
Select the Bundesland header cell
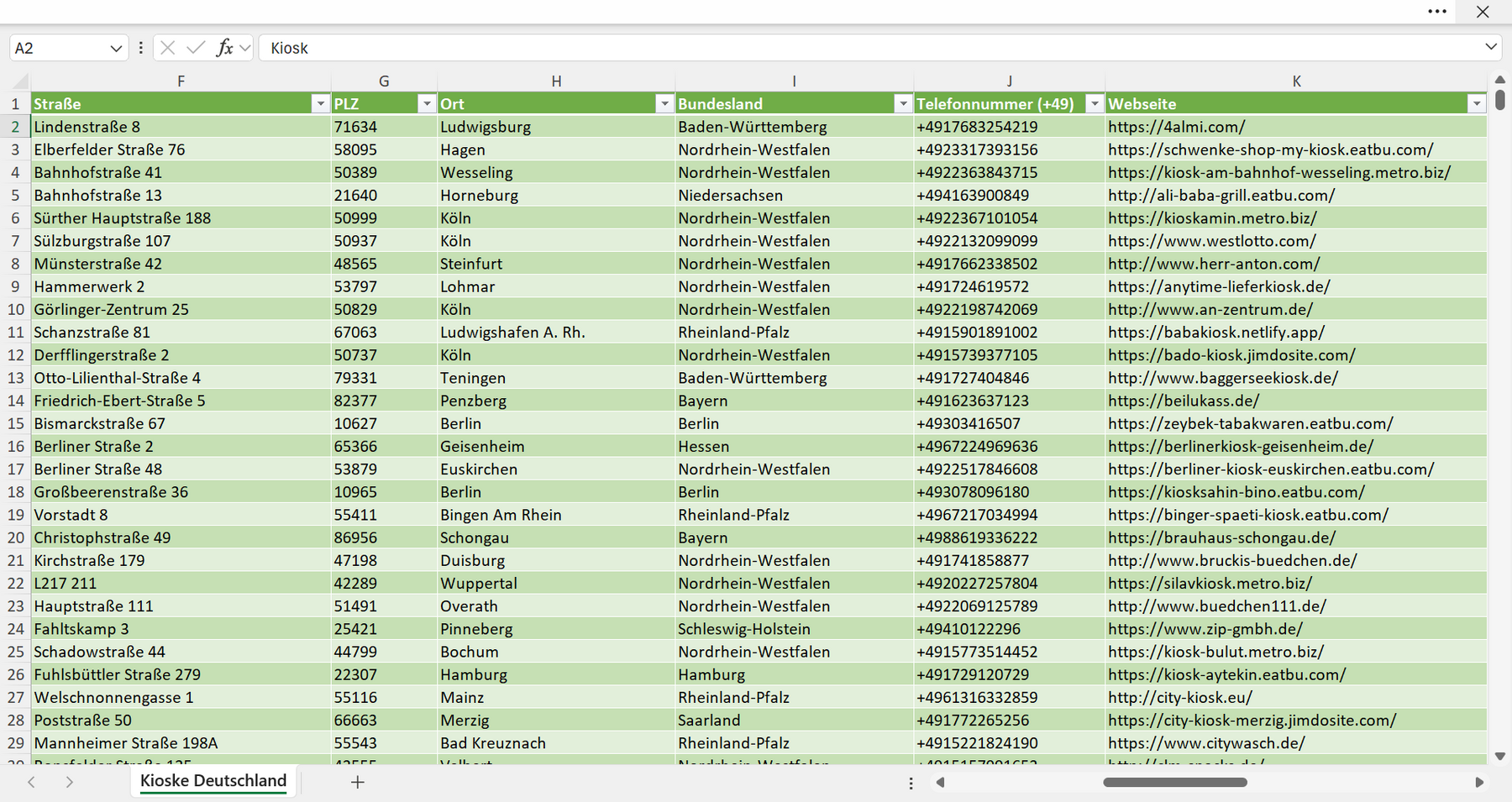coord(794,103)
